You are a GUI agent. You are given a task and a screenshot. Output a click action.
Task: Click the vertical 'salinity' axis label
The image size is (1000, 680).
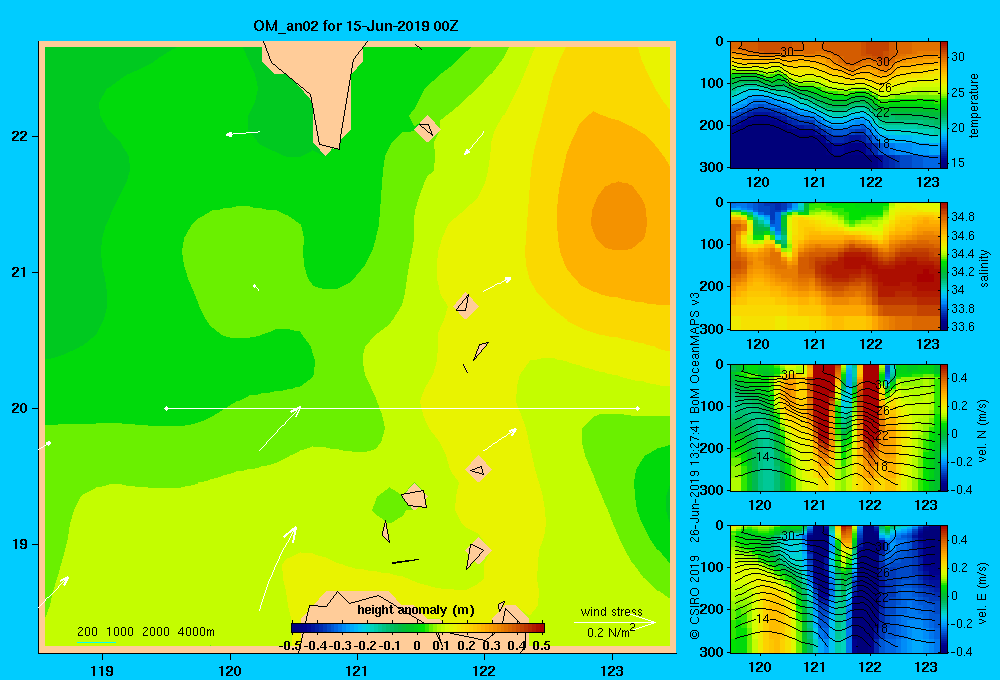point(984,268)
